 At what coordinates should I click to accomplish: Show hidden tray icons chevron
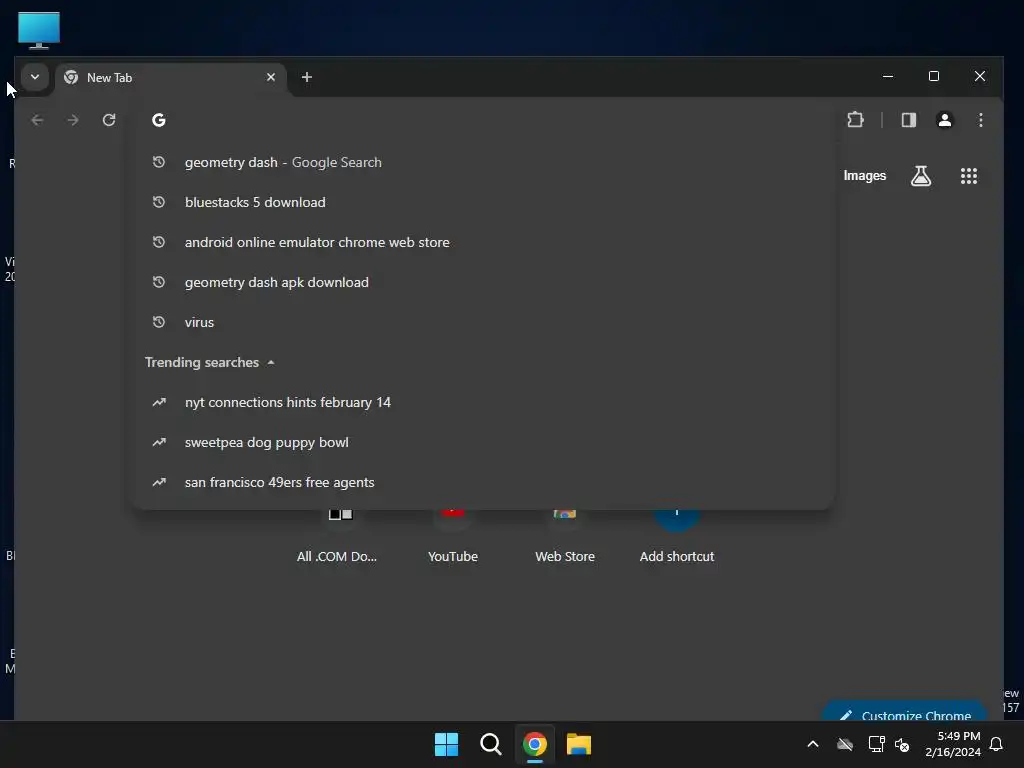pos(813,744)
